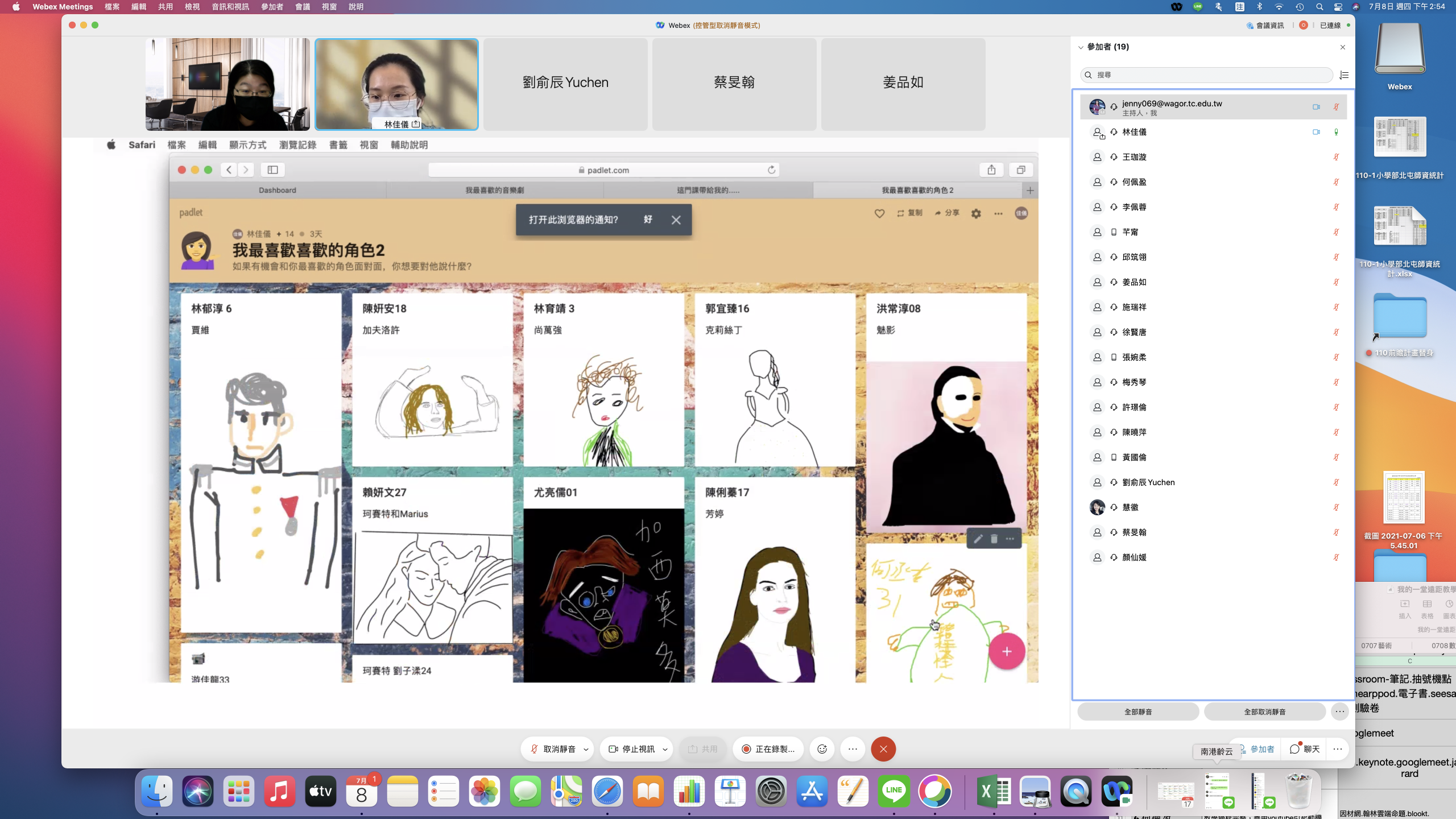The image size is (1456, 819).
Task: Click the LINE icon in Dock
Action: pyautogui.click(x=894, y=792)
